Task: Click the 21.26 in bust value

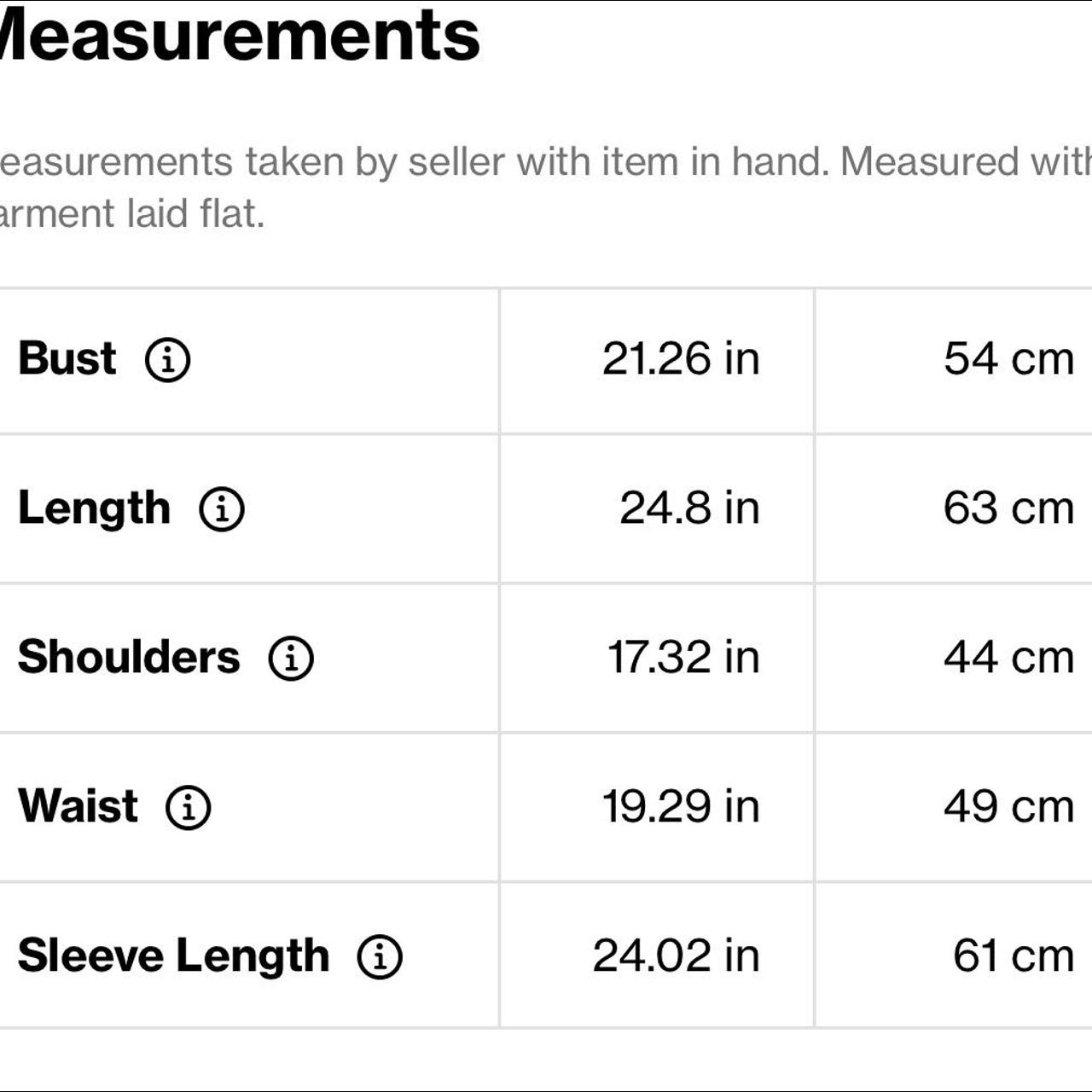Action: click(x=681, y=358)
